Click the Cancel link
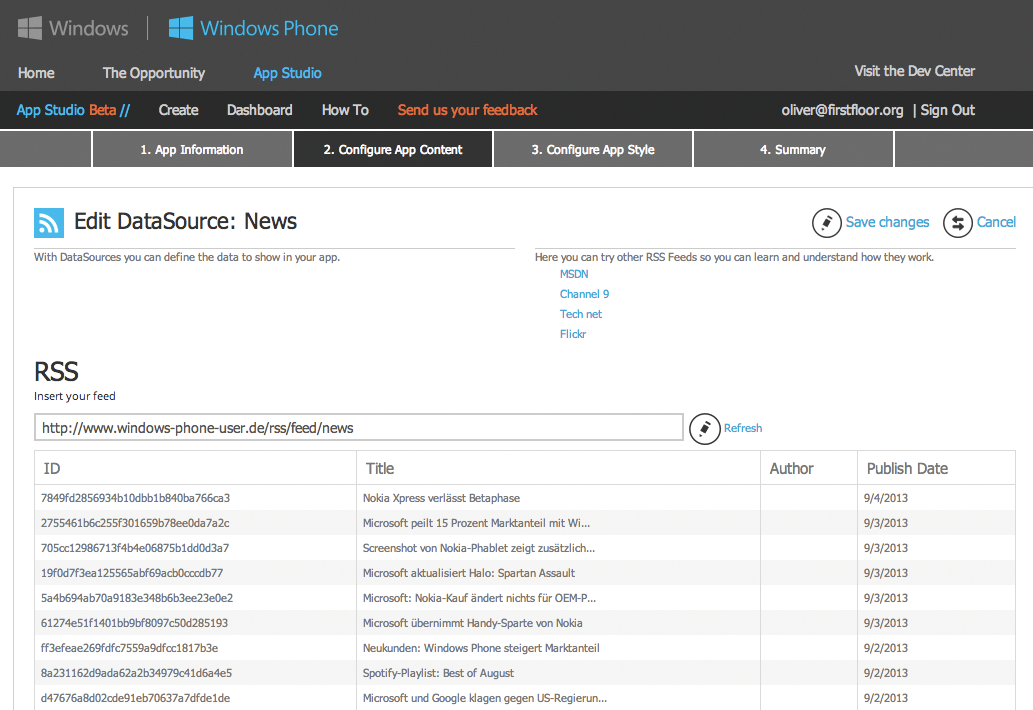This screenshot has height=710, width=1033. click(996, 222)
